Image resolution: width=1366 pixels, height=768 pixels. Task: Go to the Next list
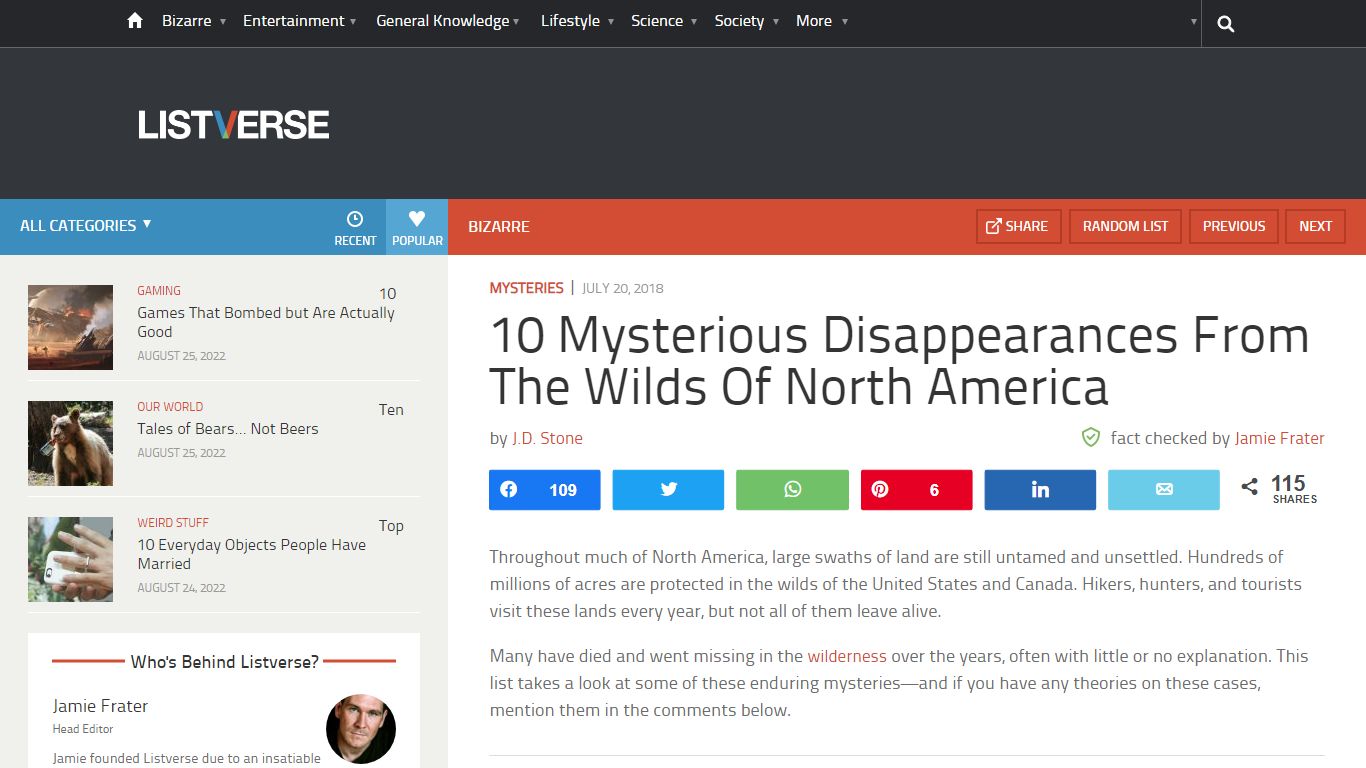click(1315, 226)
